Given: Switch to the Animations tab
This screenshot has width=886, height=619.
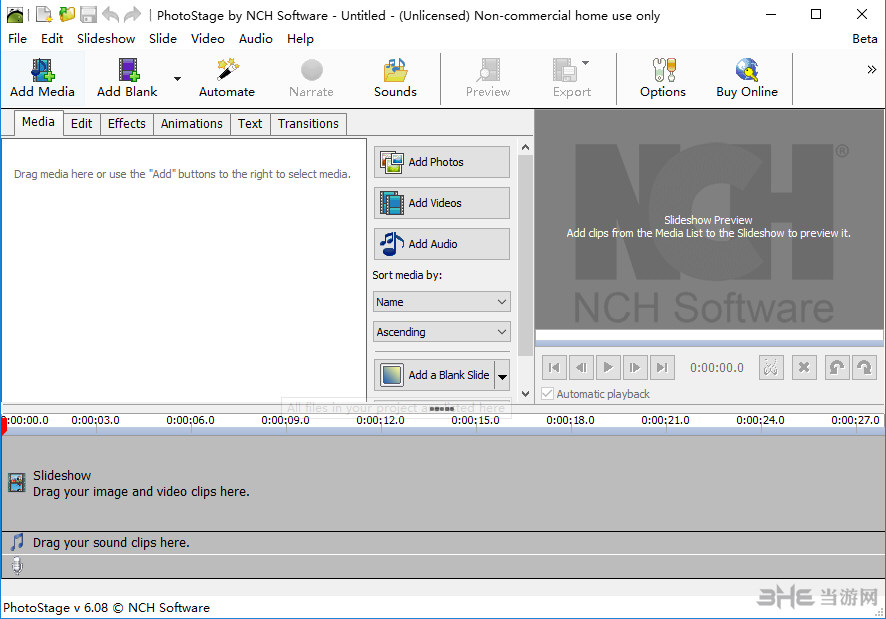Looking at the screenshot, I should tap(192, 124).
